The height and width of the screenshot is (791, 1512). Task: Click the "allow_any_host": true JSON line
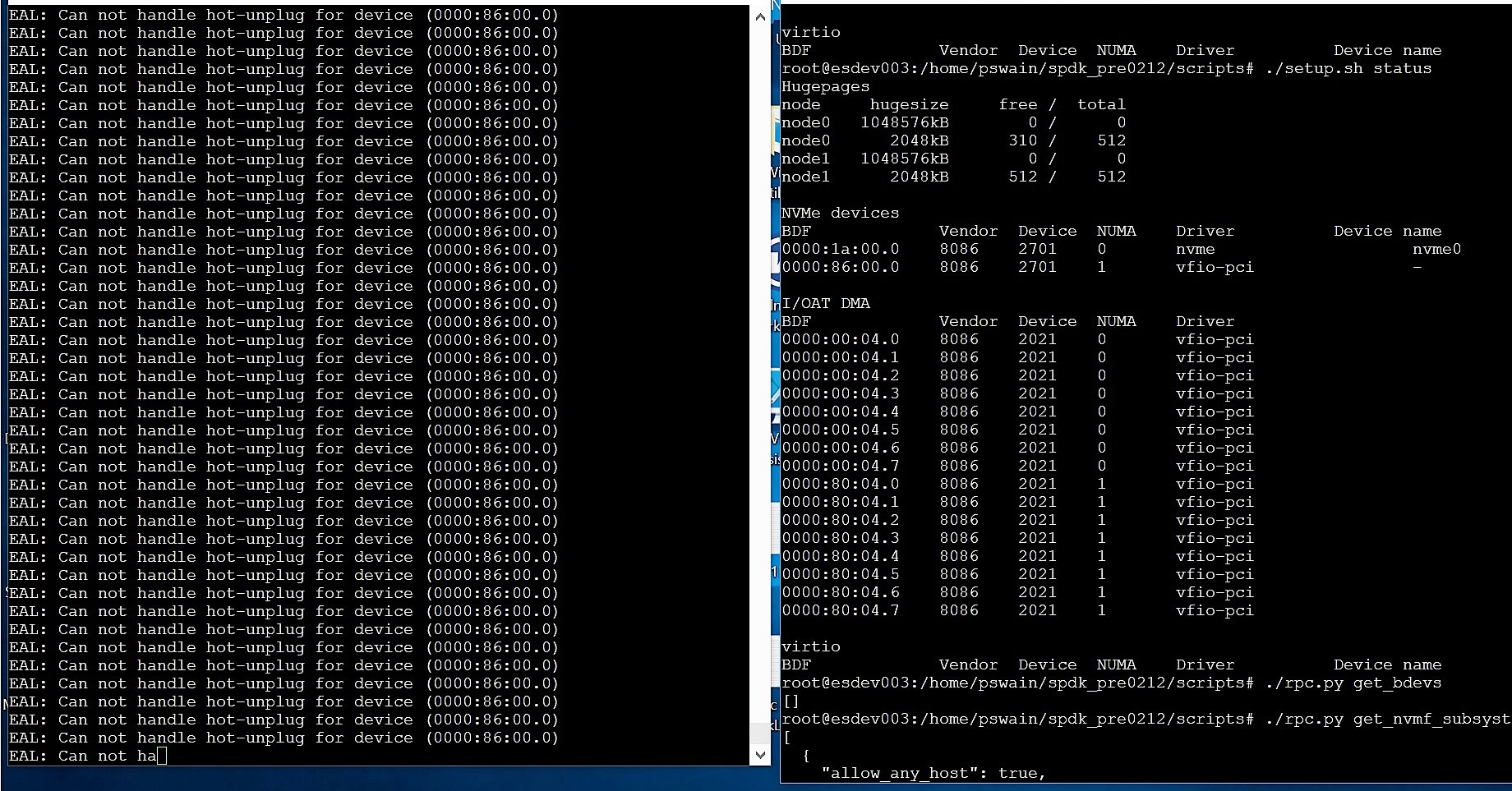(x=931, y=773)
